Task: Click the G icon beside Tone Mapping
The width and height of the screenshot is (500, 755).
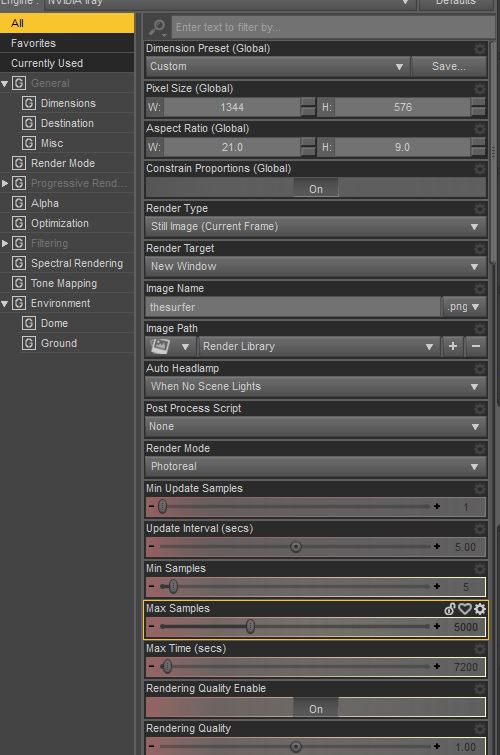Action: [19, 283]
